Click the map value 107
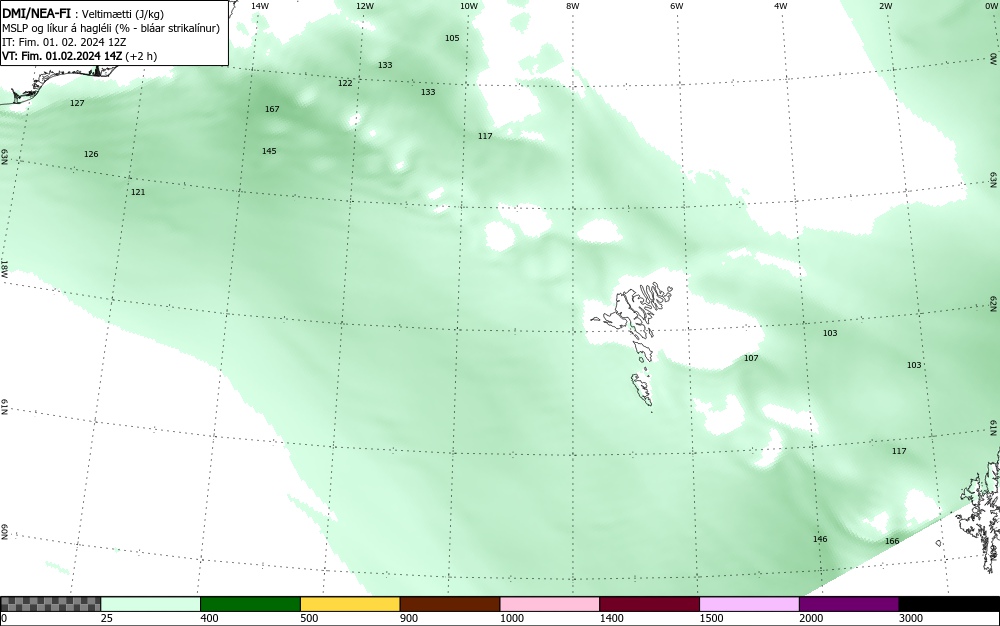The image size is (1000, 626). click(751, 358)
